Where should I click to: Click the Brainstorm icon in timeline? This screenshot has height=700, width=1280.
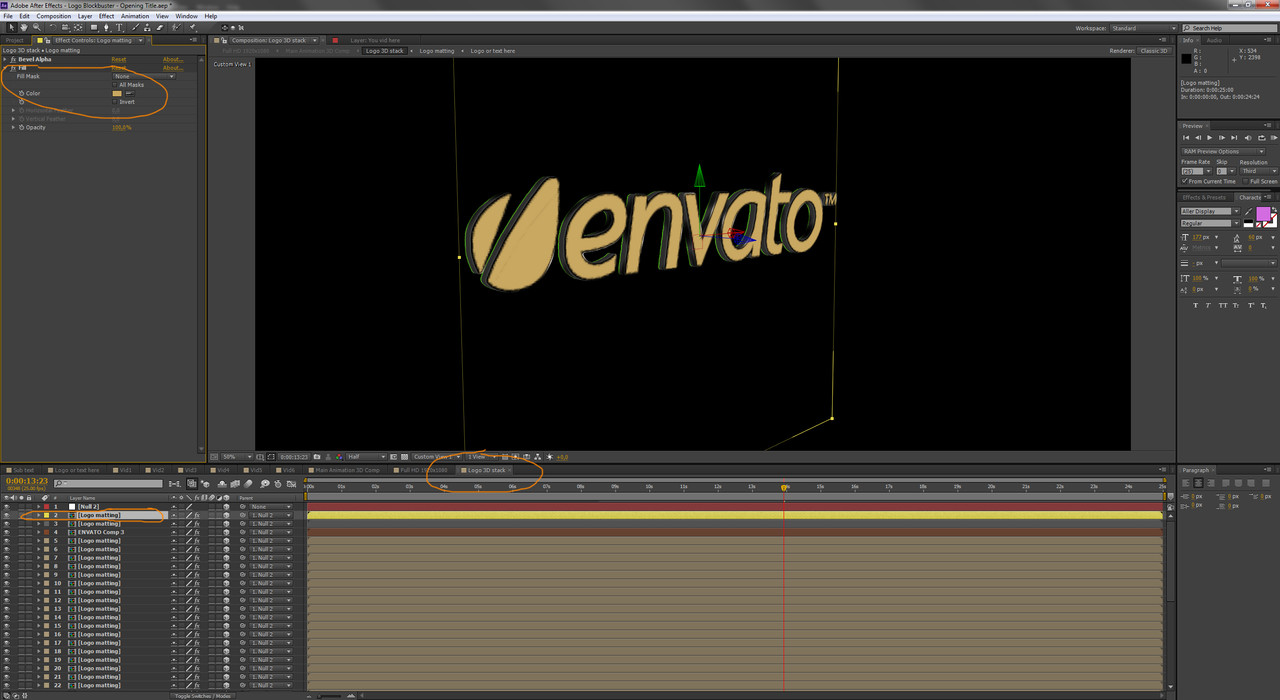tap(264, 484)
